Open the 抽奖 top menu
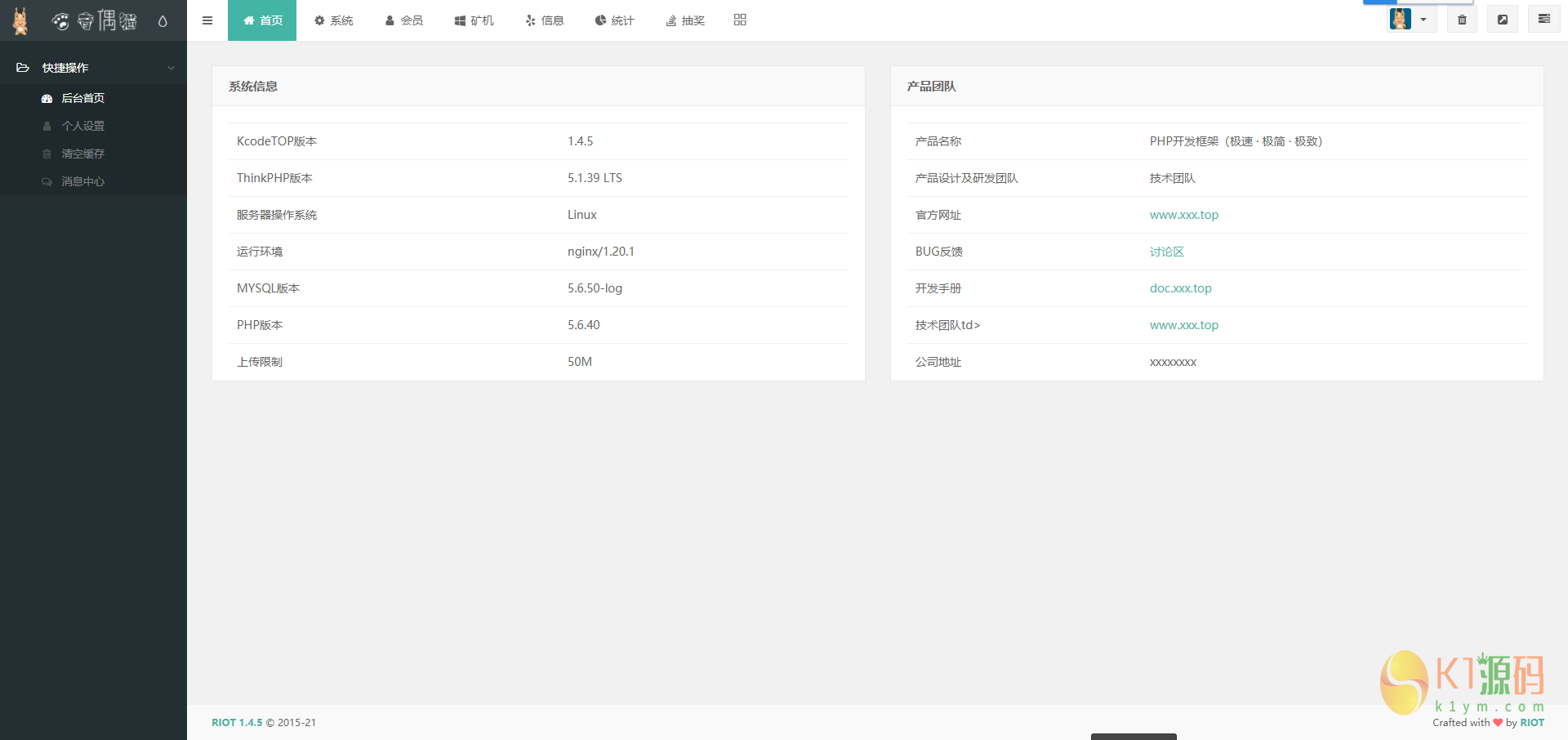The height and width of the screenshot is (740, 1568). click(x=684, y=20)
